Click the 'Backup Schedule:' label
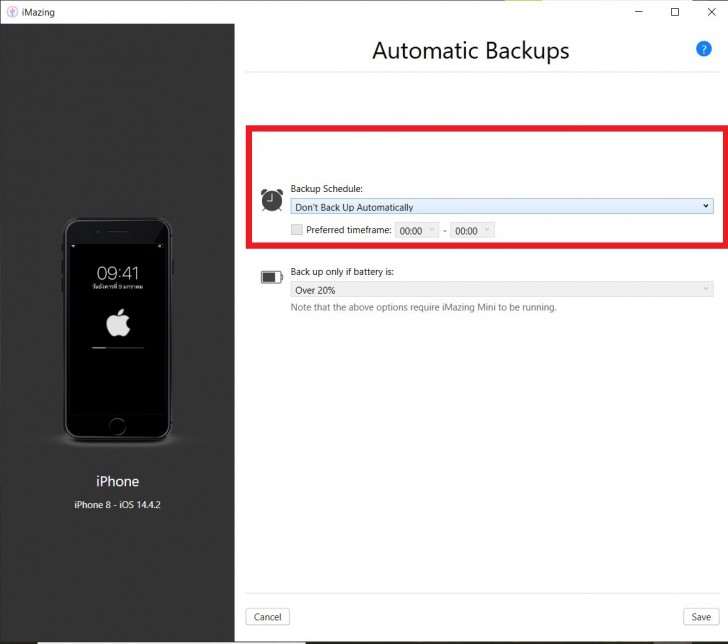728x644 pixels. [326, 189]
